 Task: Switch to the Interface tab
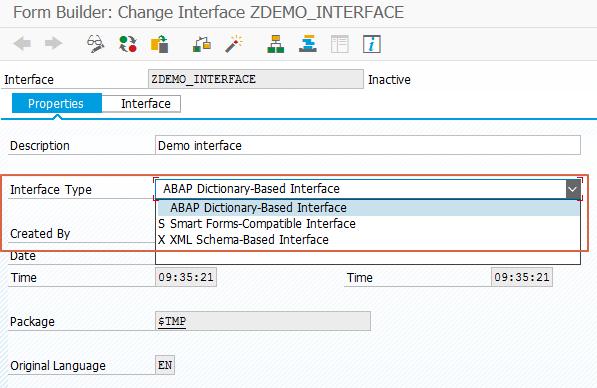pos(142,104)
